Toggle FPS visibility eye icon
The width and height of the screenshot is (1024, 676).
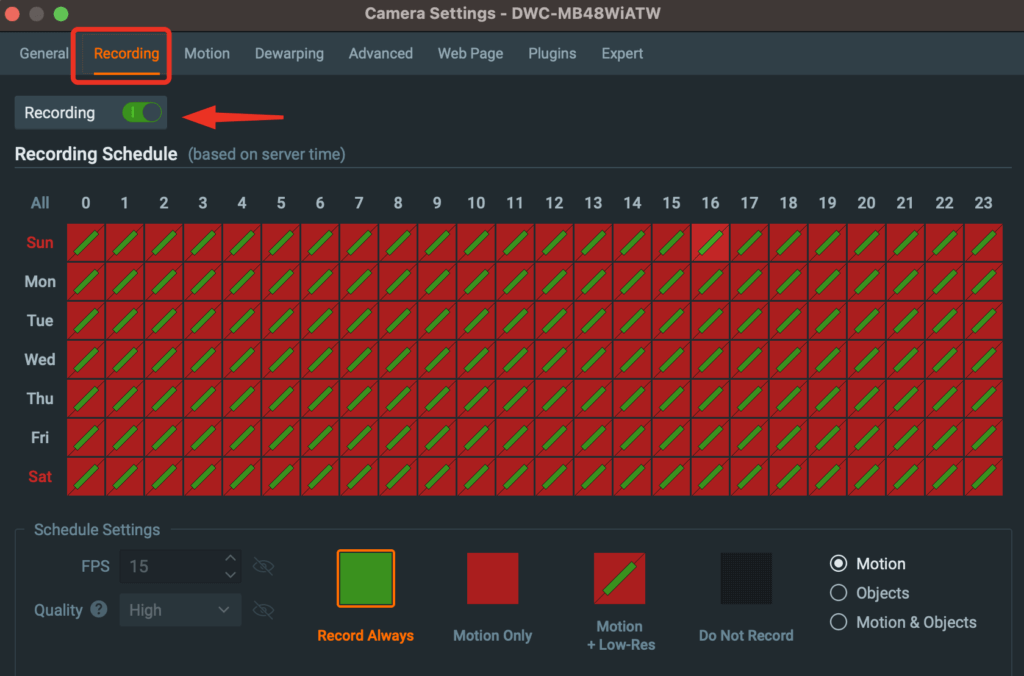tap(263, 566)
